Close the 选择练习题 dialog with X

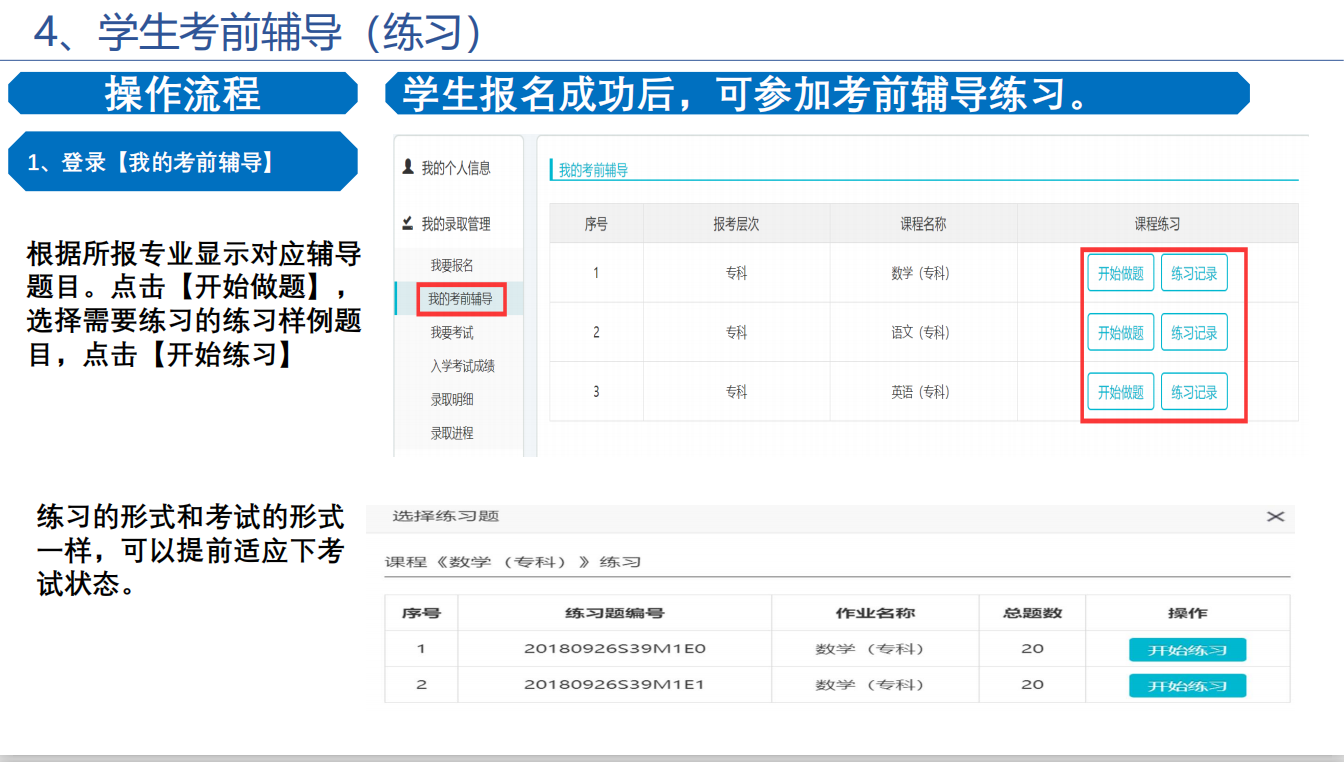(1275, 516)
